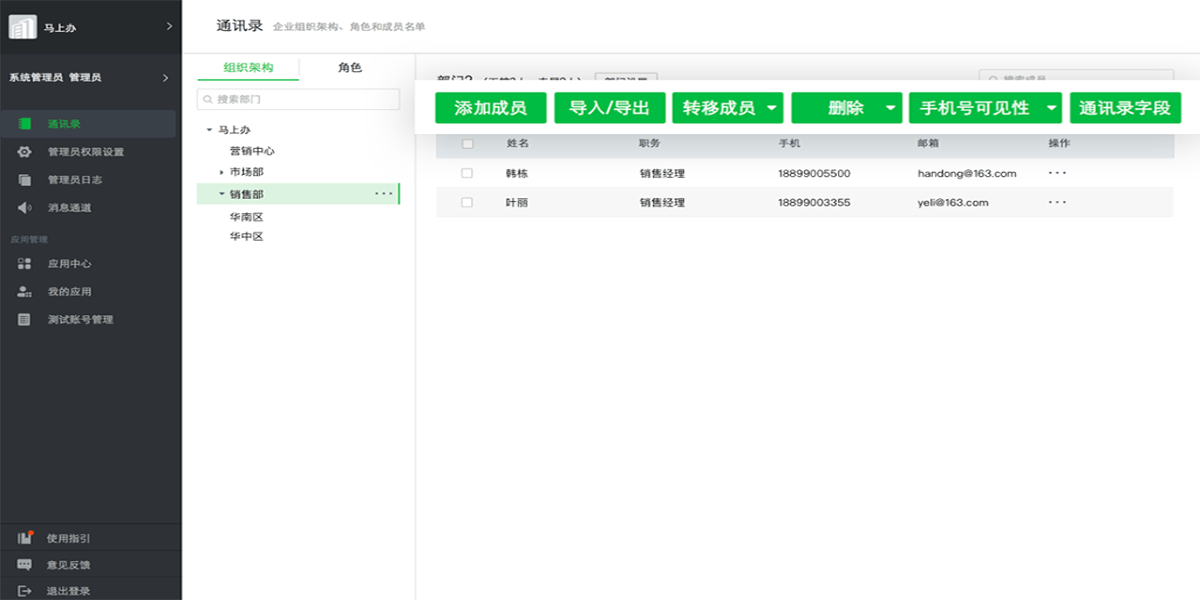Click the 意见反馈 chat icon

(x=25, y=565)
